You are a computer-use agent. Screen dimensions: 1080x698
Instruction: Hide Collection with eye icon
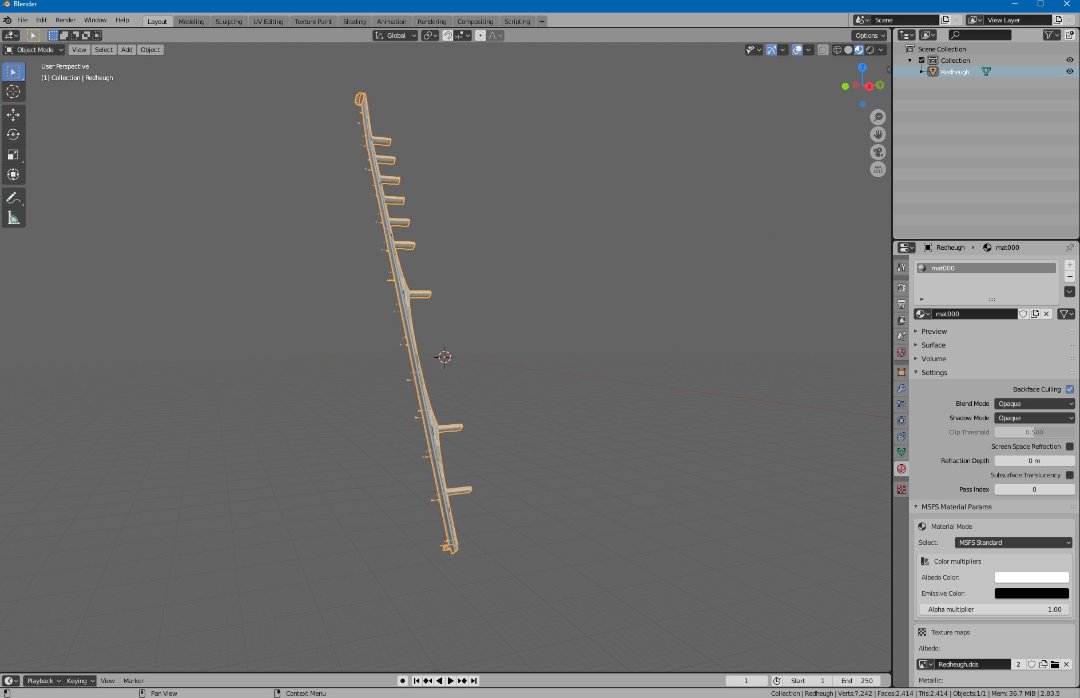(x=1070, y=60)
